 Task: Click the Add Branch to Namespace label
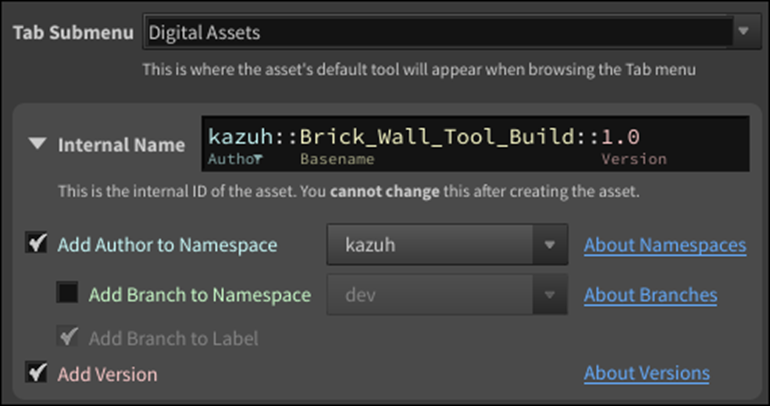199,295
